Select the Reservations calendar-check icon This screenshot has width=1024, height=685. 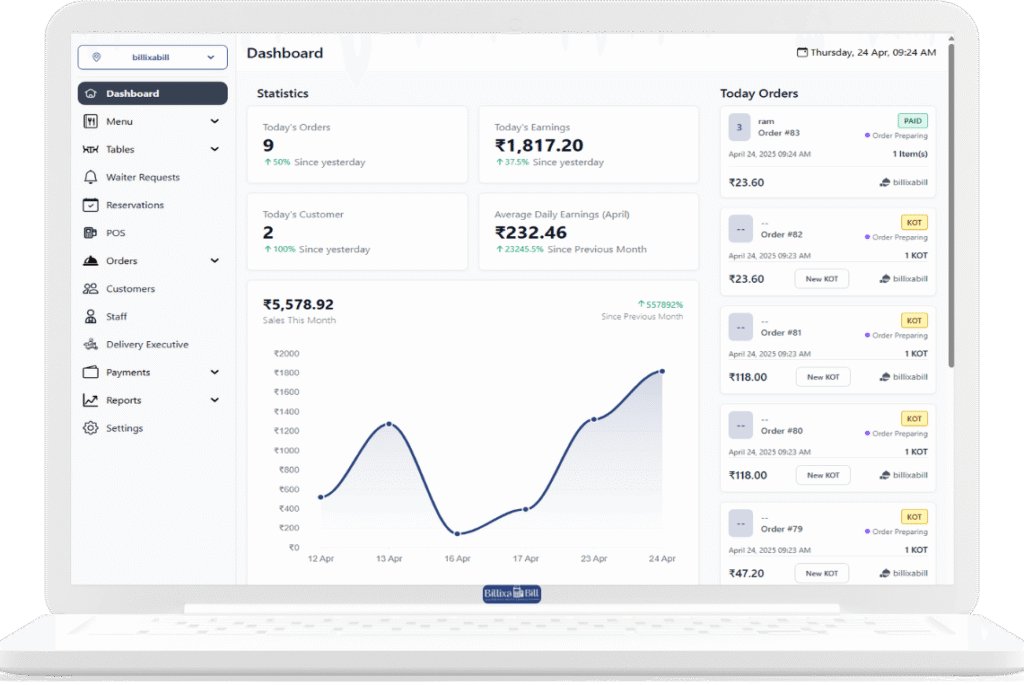coord(91,205)
